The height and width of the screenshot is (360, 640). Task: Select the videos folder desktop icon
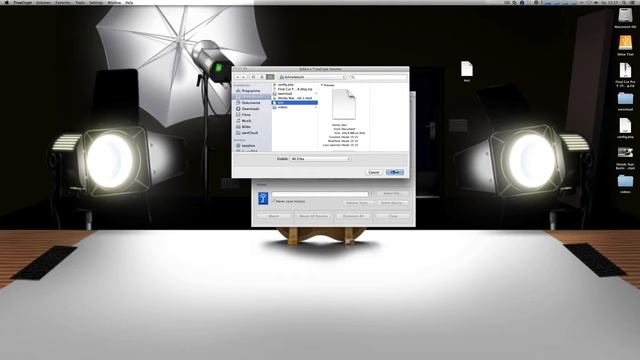click(625, 181)
